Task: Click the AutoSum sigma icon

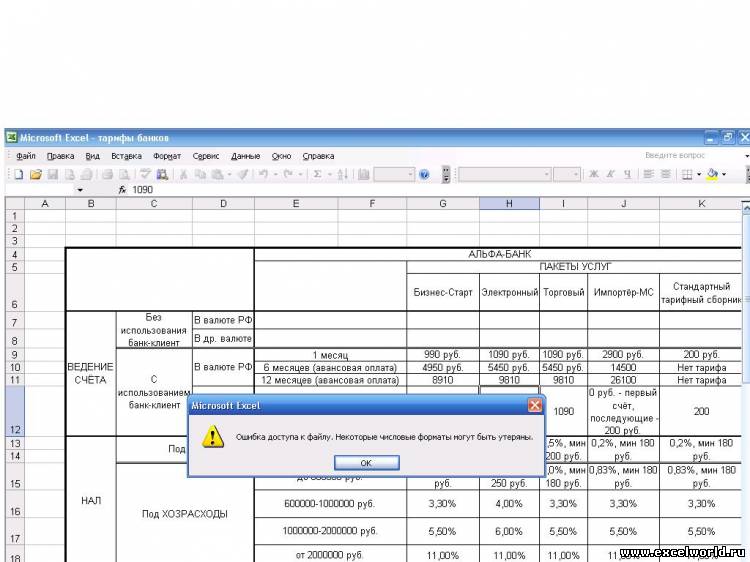Action: (x=317, y=174)
